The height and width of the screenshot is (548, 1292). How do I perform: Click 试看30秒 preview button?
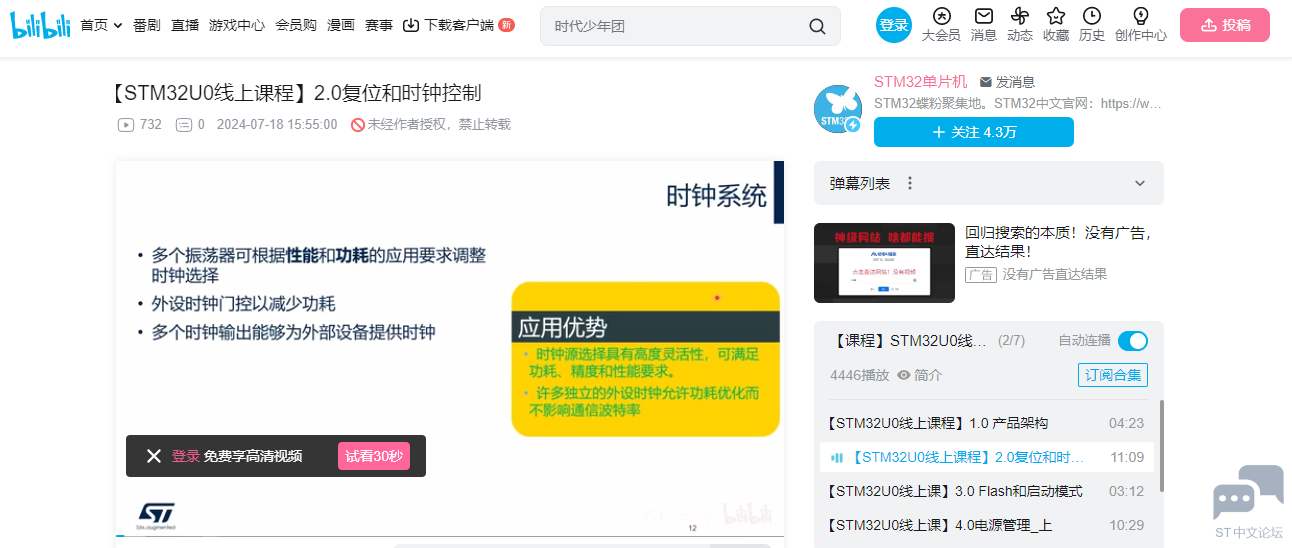pyautogui.click(x=374, y=456)
